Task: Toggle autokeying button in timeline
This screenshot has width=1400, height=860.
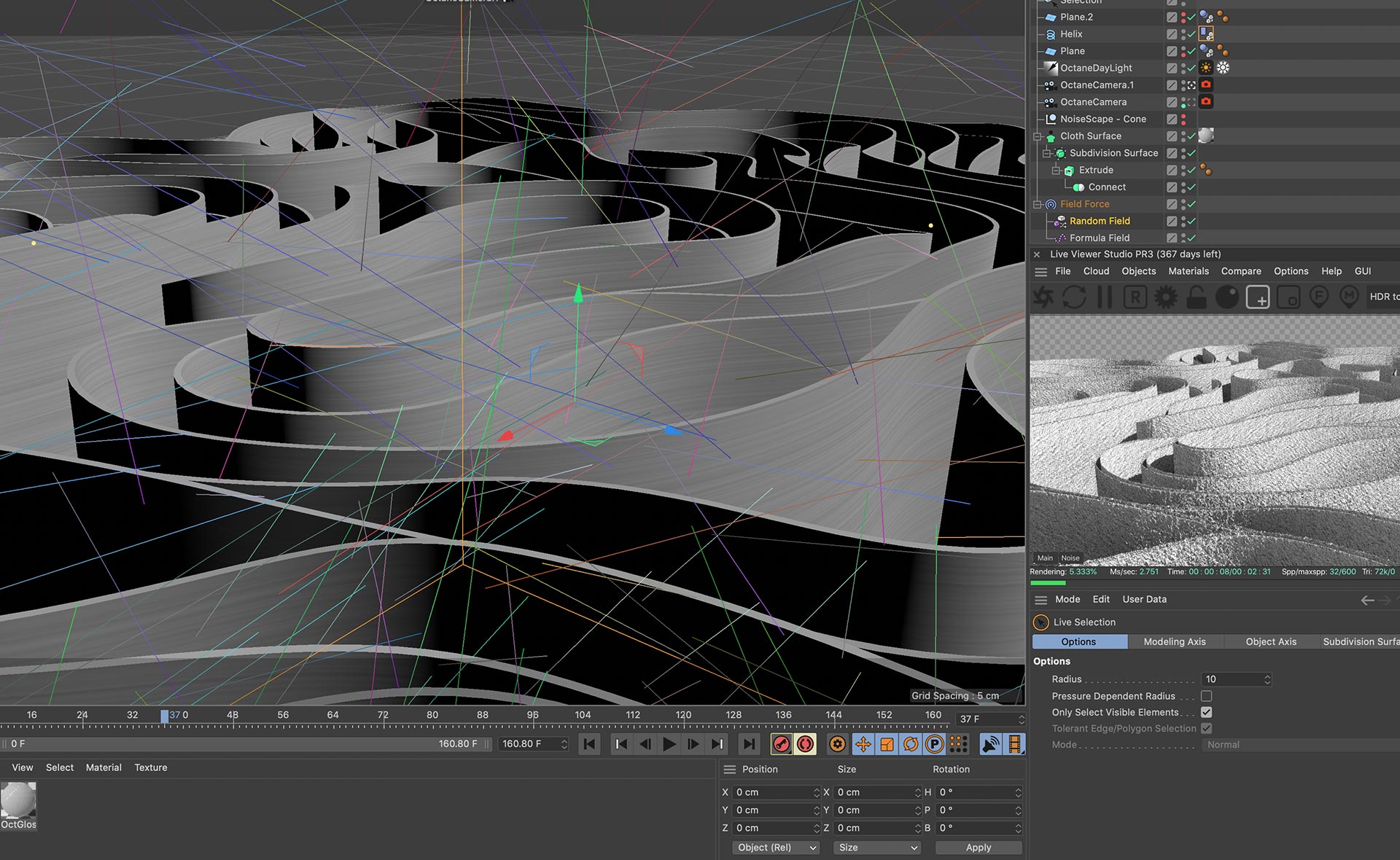Action: click(805, 744)
